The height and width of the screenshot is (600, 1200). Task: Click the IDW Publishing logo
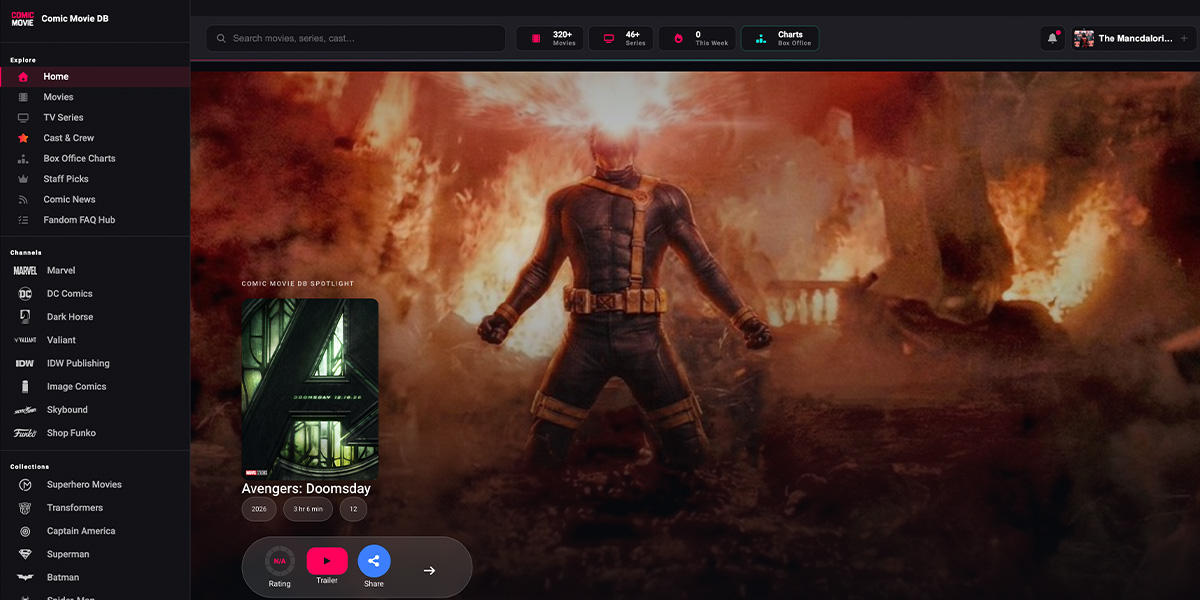(x=25, y=363)
